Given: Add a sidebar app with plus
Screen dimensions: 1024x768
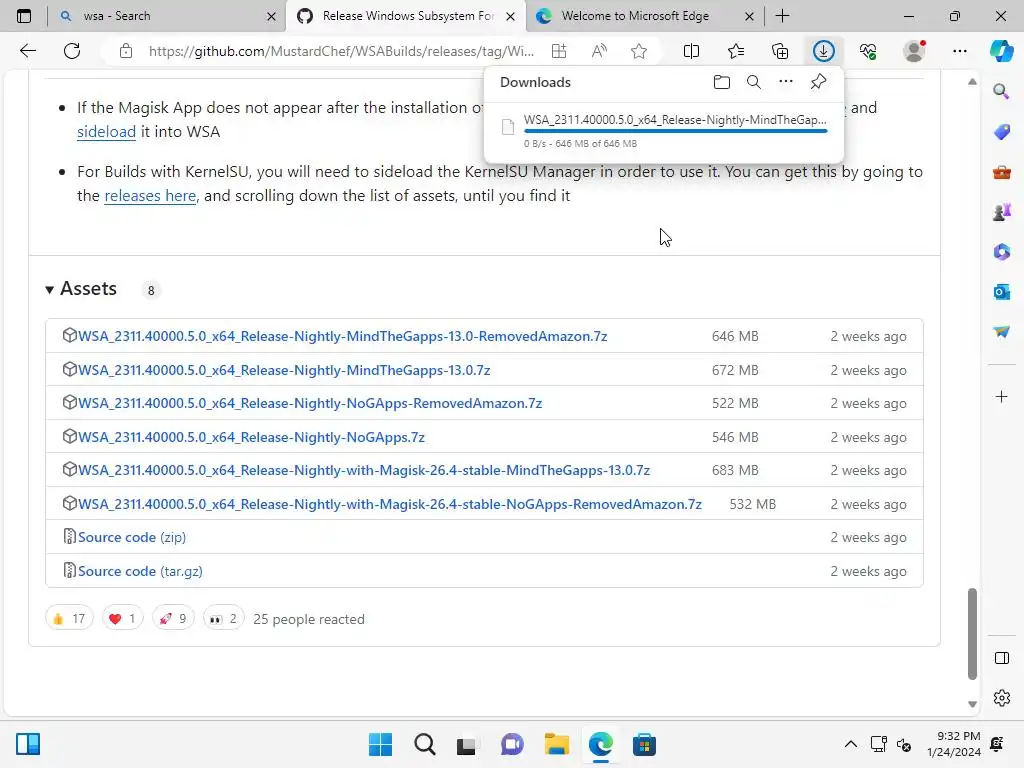Looking at the screenshot, I should [1001, 396].
